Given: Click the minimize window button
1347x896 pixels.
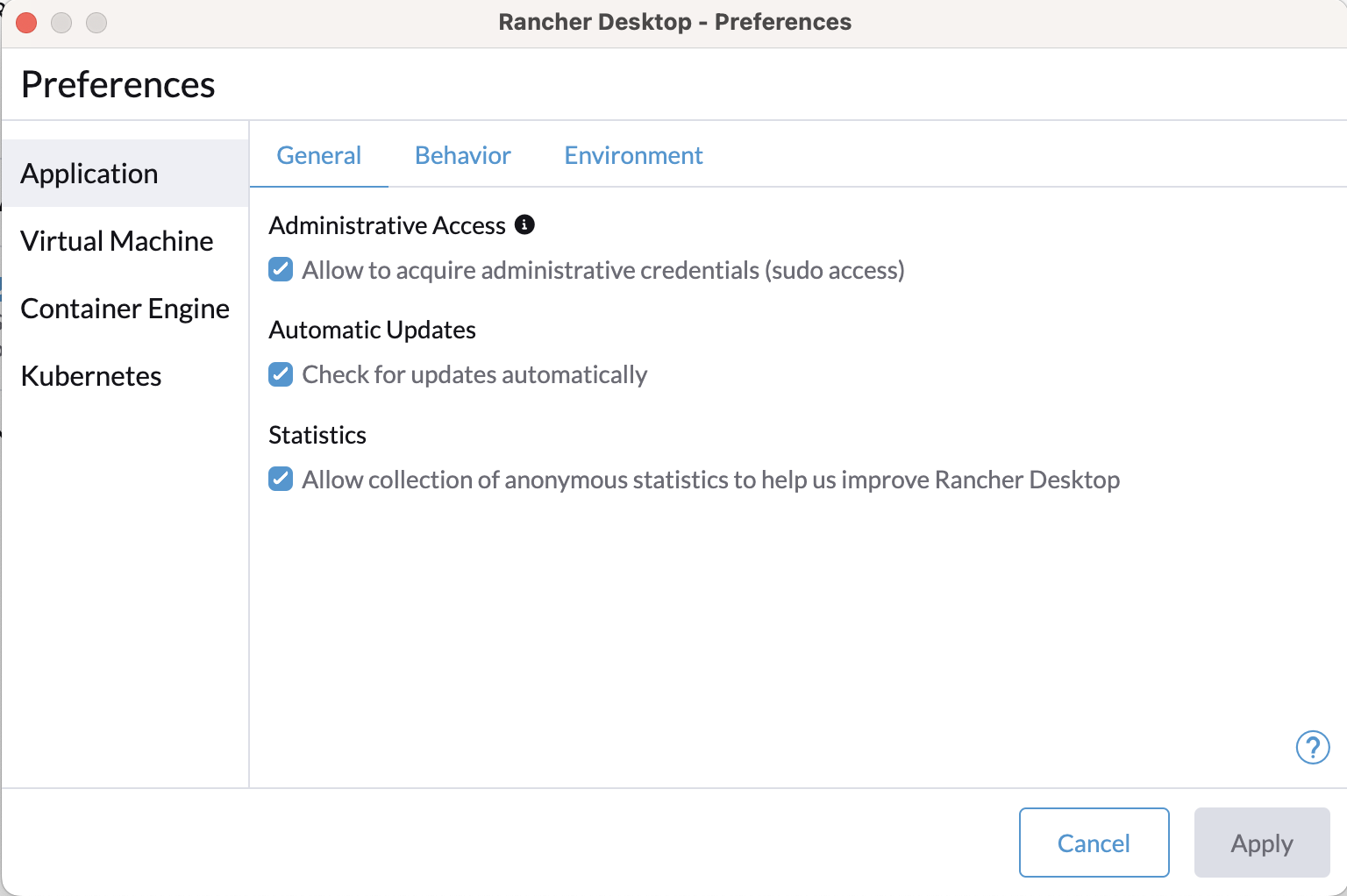Looking at the screenshot, I should click(x=61, y=23).
